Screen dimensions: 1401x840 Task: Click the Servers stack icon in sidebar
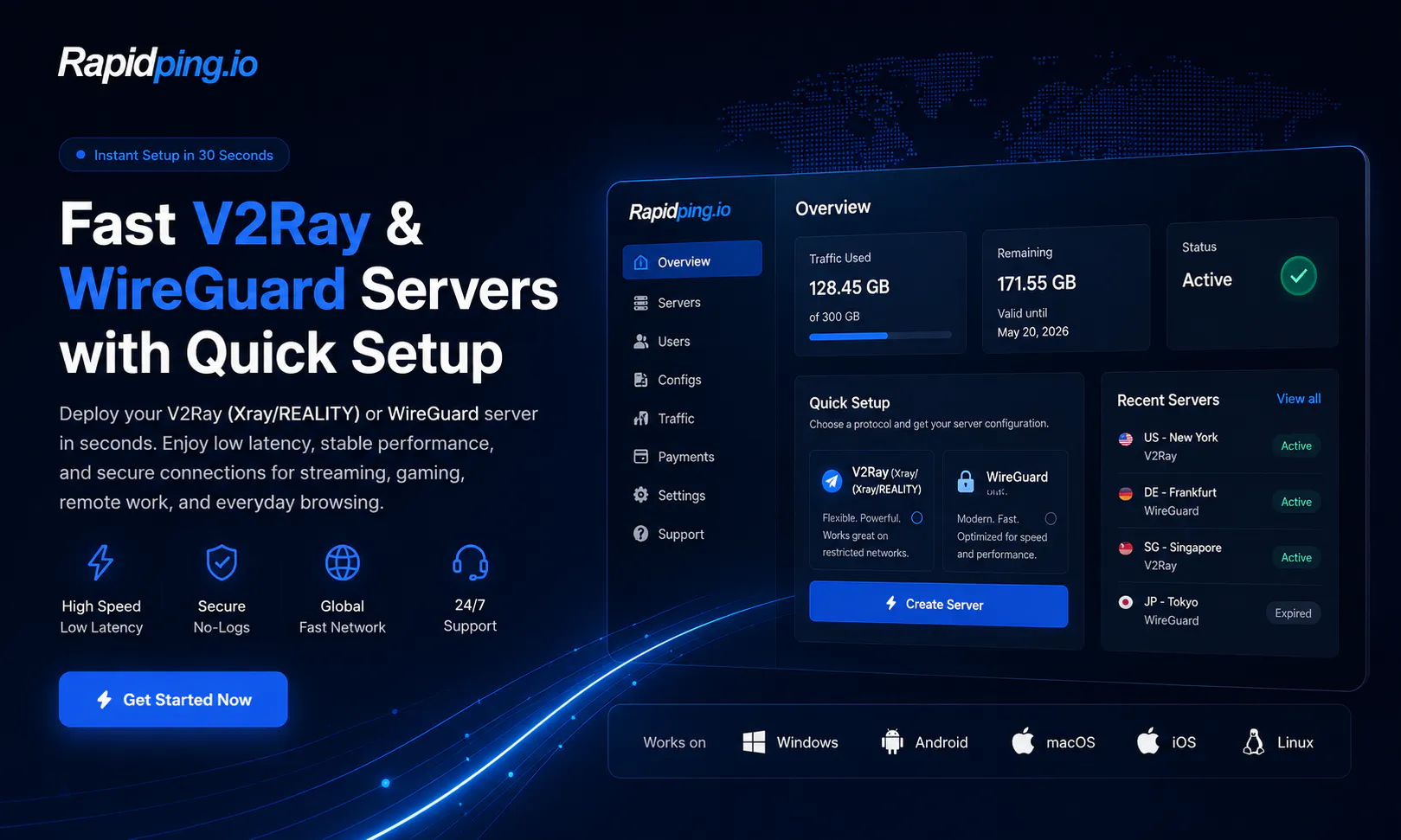(641, 303)
